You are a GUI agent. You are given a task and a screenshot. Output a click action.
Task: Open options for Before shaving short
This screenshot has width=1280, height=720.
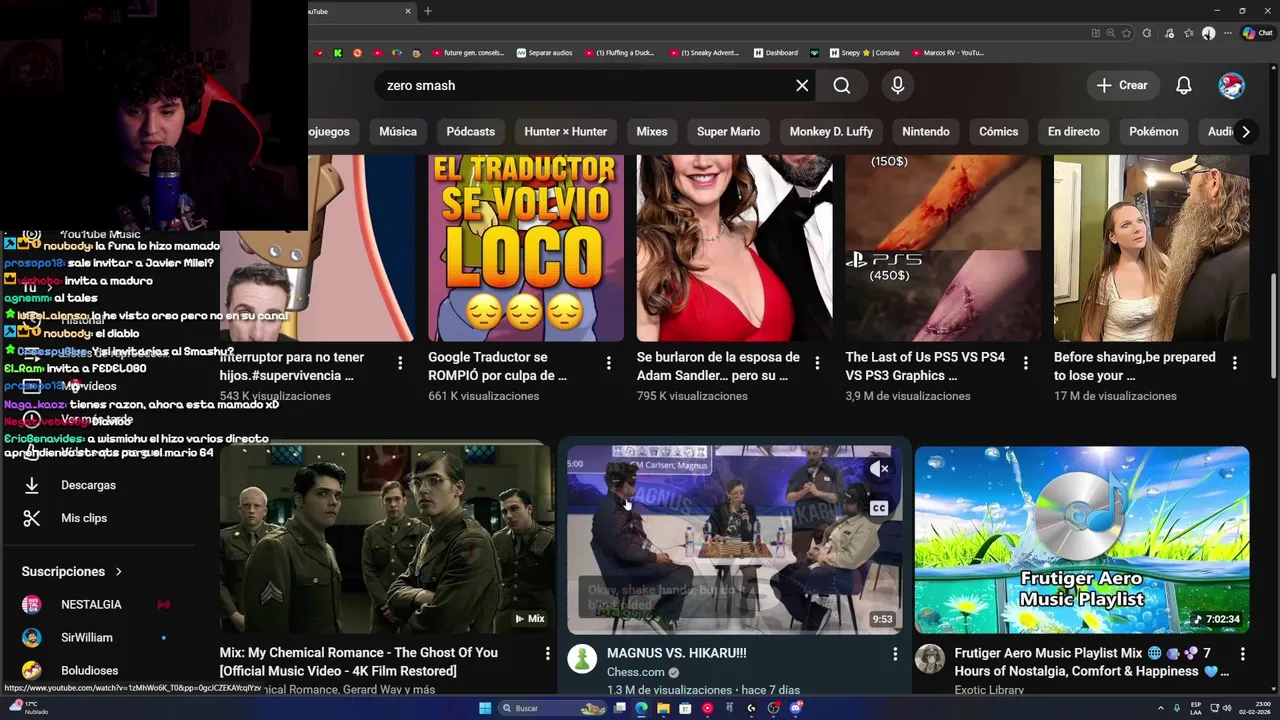[x=1234, y=363]
